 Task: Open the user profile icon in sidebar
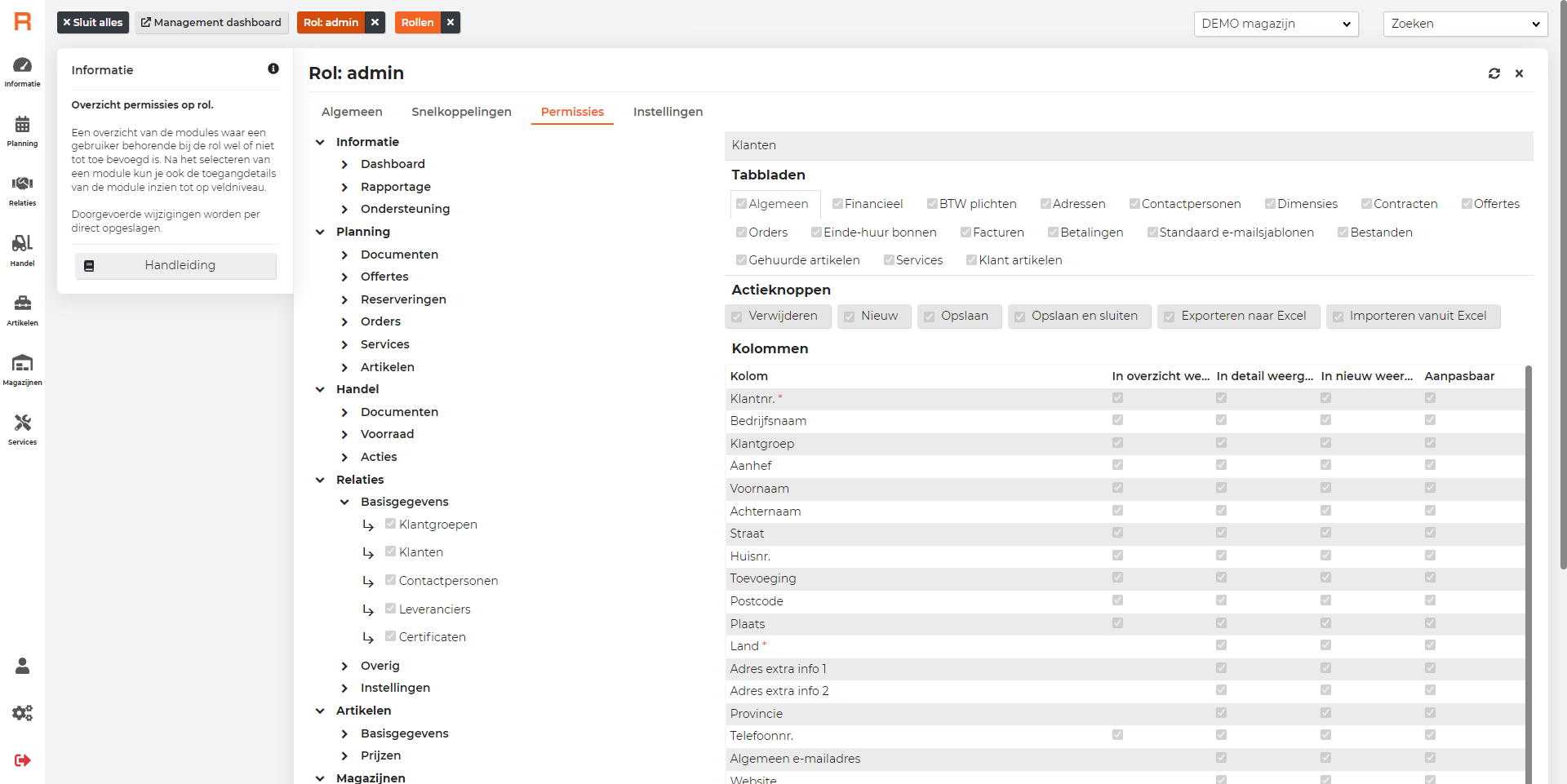22,666
